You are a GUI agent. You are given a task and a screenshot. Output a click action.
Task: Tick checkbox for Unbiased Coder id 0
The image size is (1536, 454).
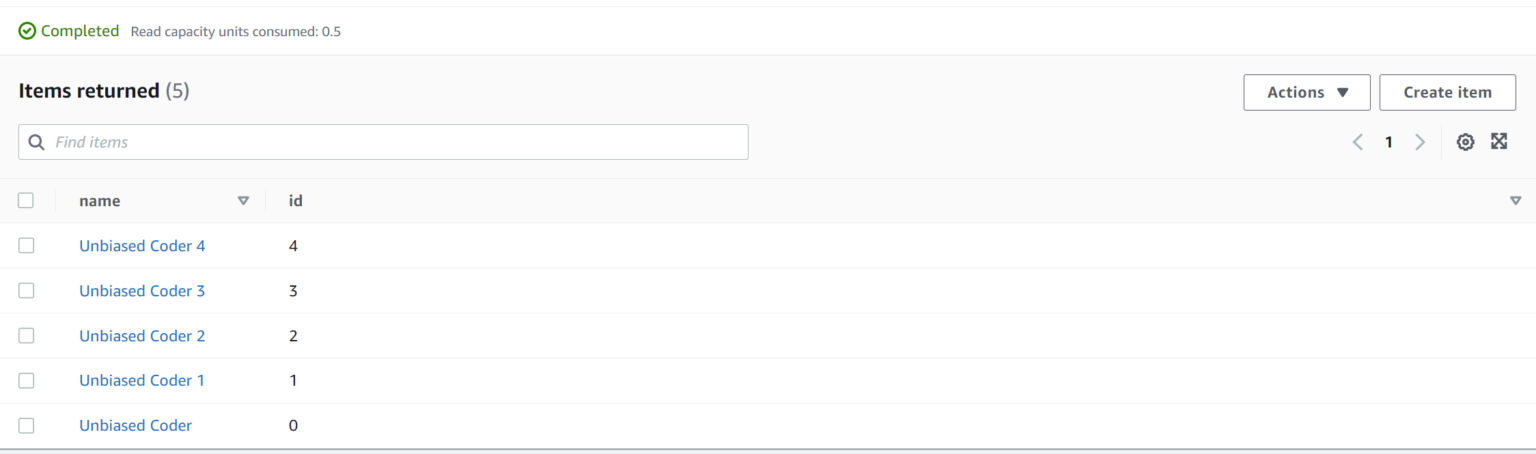26,425
